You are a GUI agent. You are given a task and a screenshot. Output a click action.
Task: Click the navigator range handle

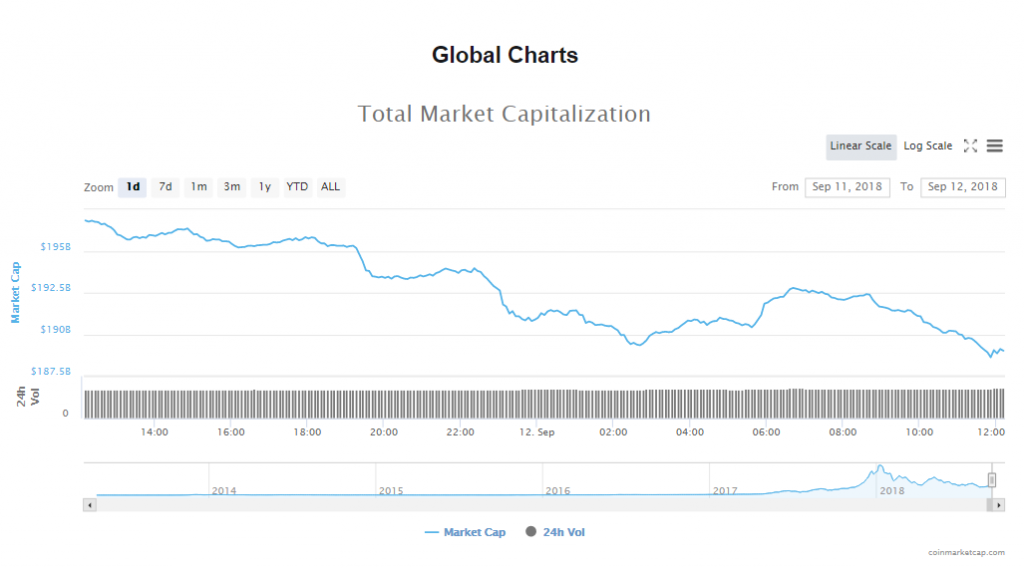click(992, 479)
